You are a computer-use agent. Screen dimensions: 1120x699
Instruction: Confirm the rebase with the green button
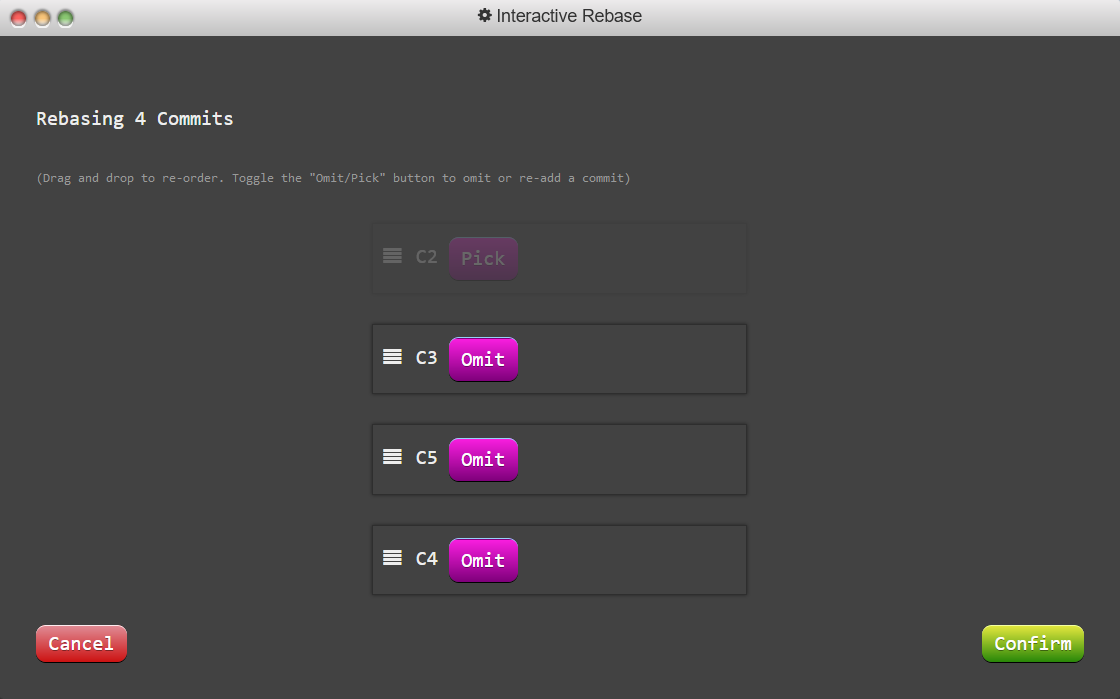[x=1032, y=643]
